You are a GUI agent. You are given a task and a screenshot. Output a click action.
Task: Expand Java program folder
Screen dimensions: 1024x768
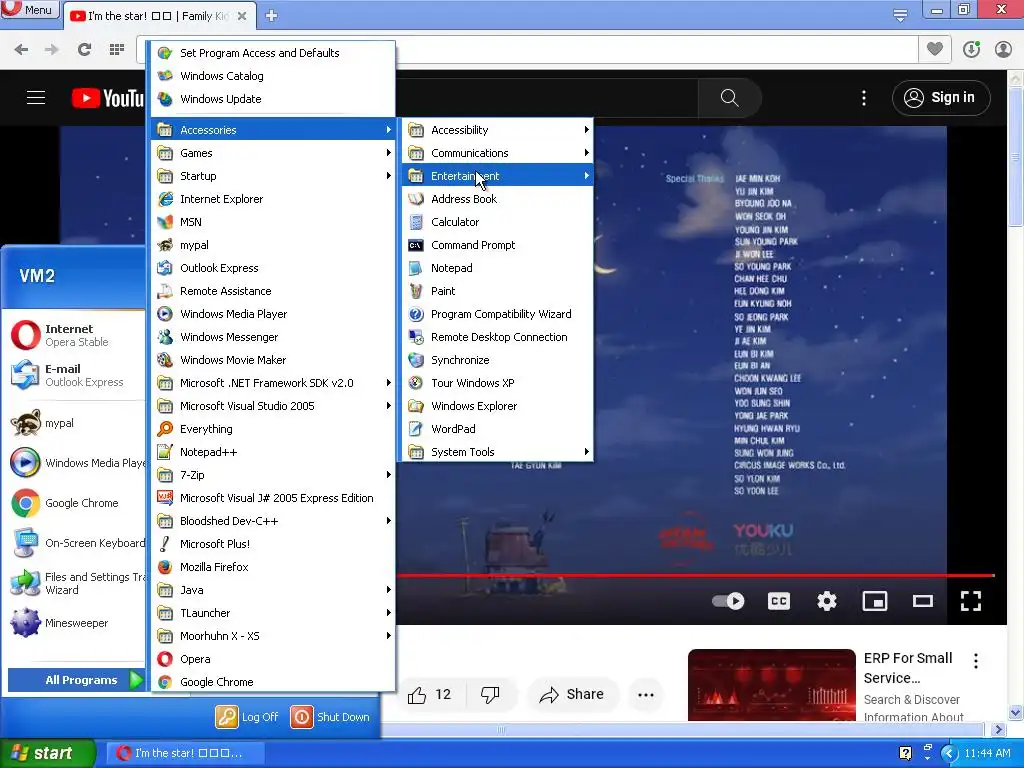[x=273, y=590]
